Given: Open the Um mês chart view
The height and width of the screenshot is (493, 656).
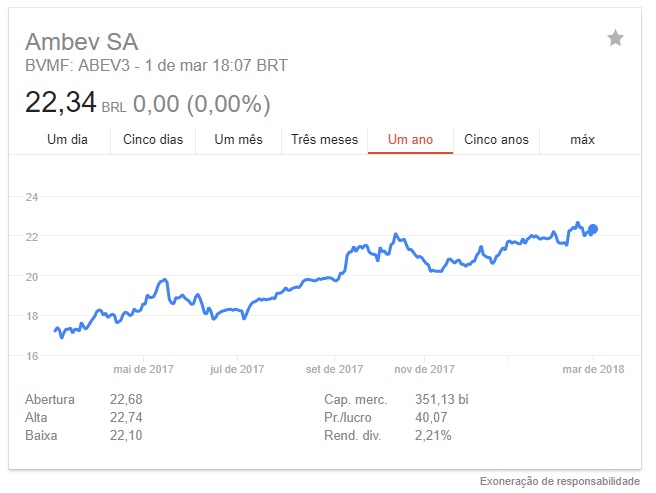Looking at the screenshot, I should (238, 140).
